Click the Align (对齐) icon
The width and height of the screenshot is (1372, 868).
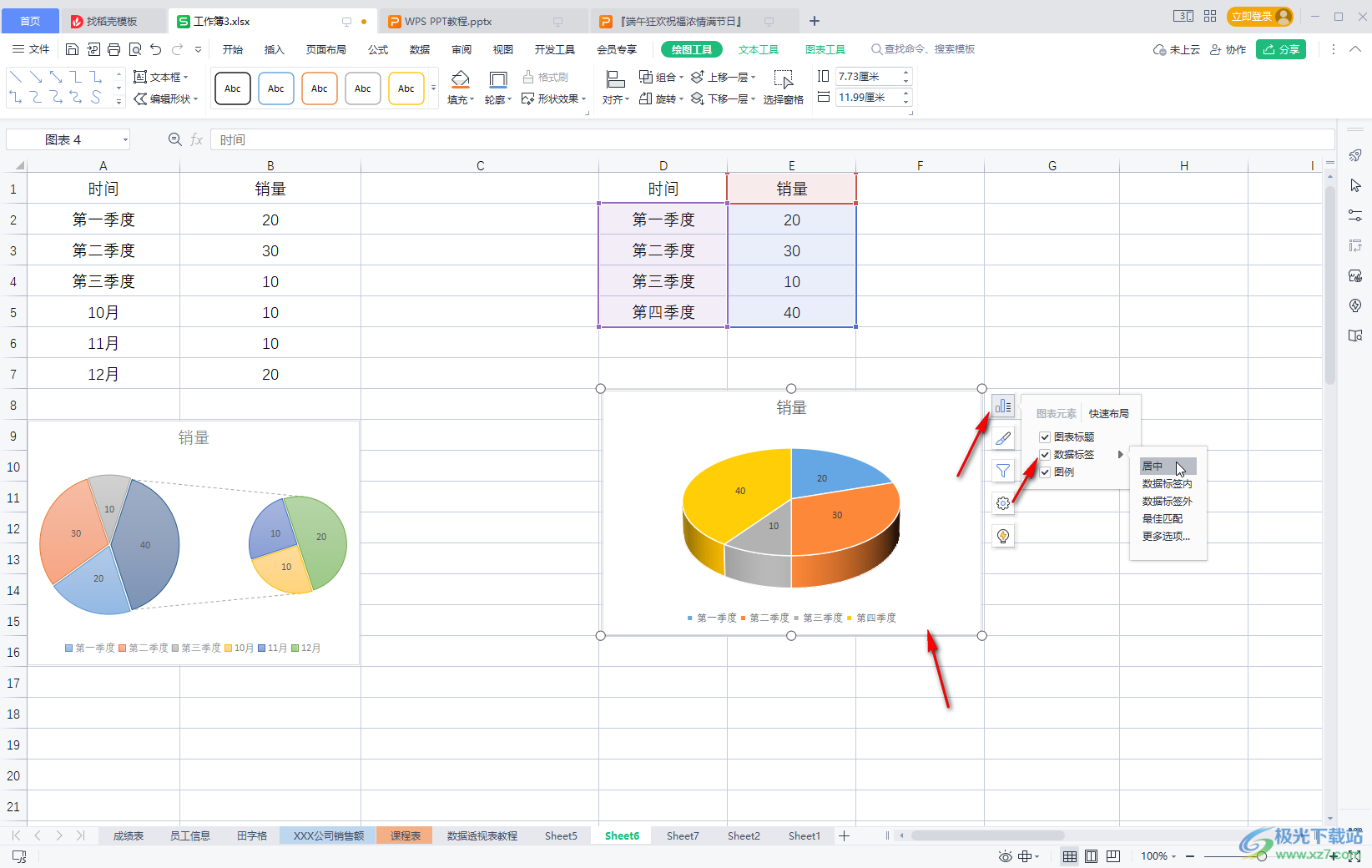(x=615, y=80)
